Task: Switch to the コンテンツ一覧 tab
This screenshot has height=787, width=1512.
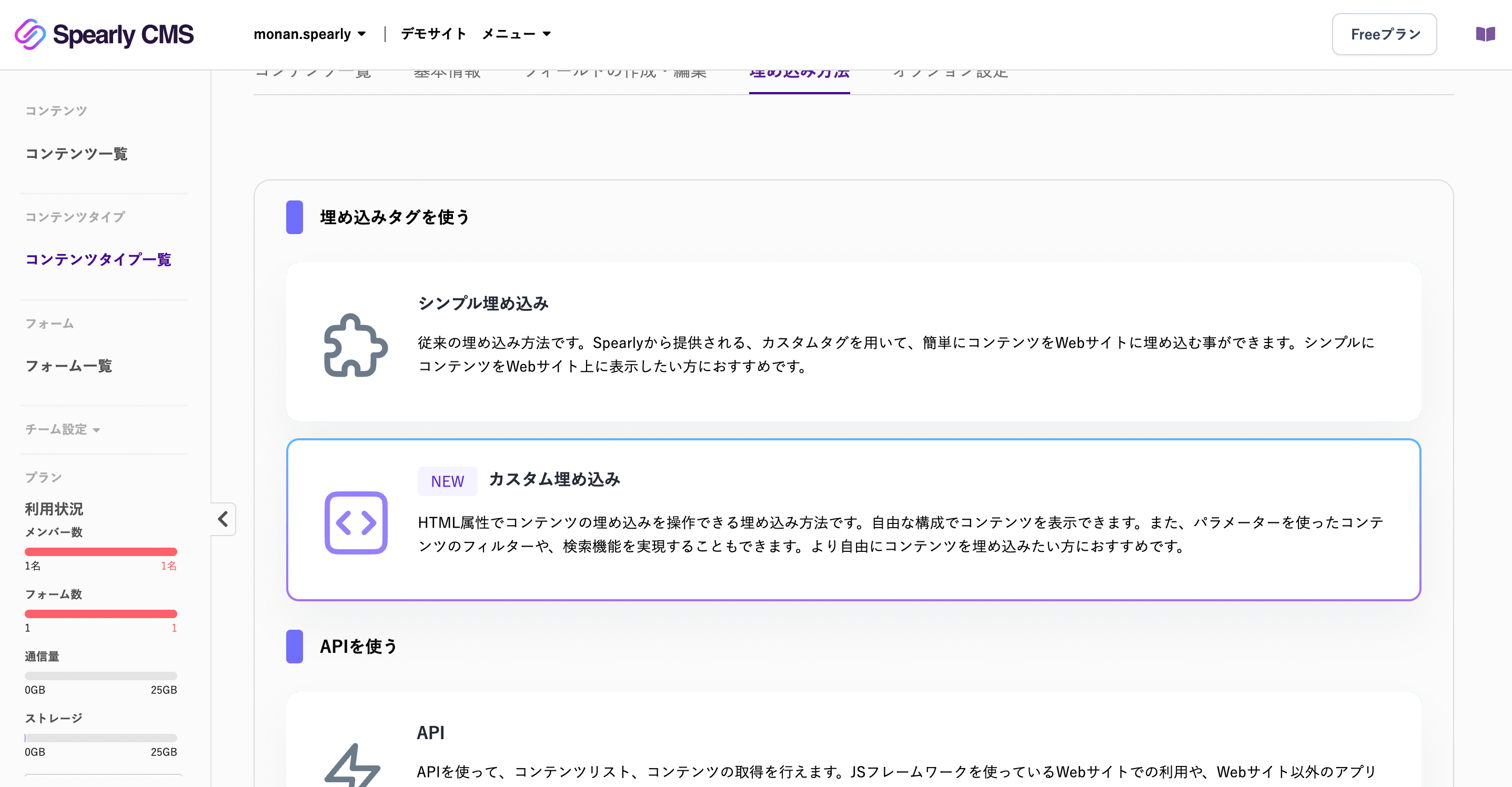Action: [313, 74]
